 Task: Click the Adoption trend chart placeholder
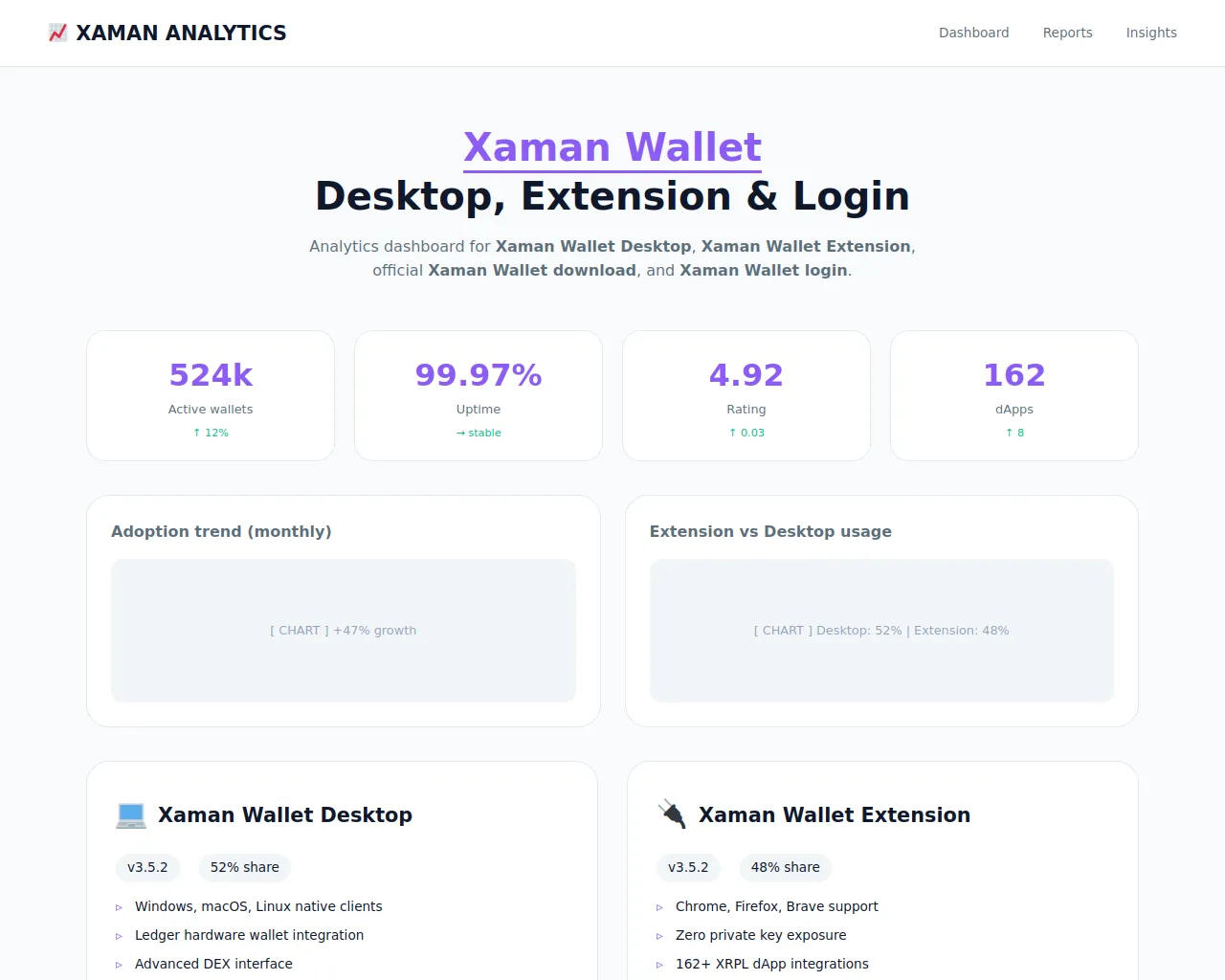(344, 631)
